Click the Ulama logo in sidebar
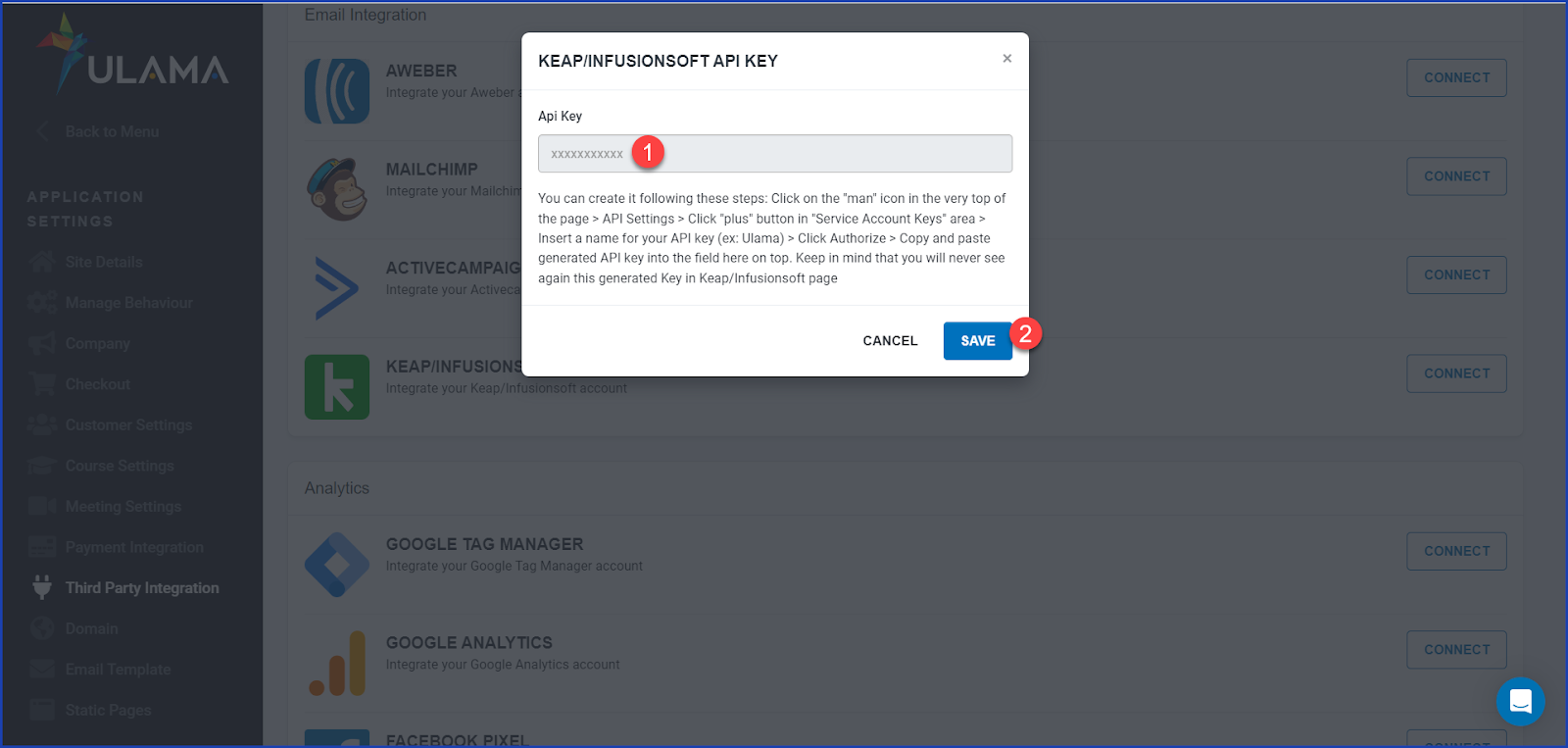The width and height of the screenshot is (1568, 748). (132, 54)
